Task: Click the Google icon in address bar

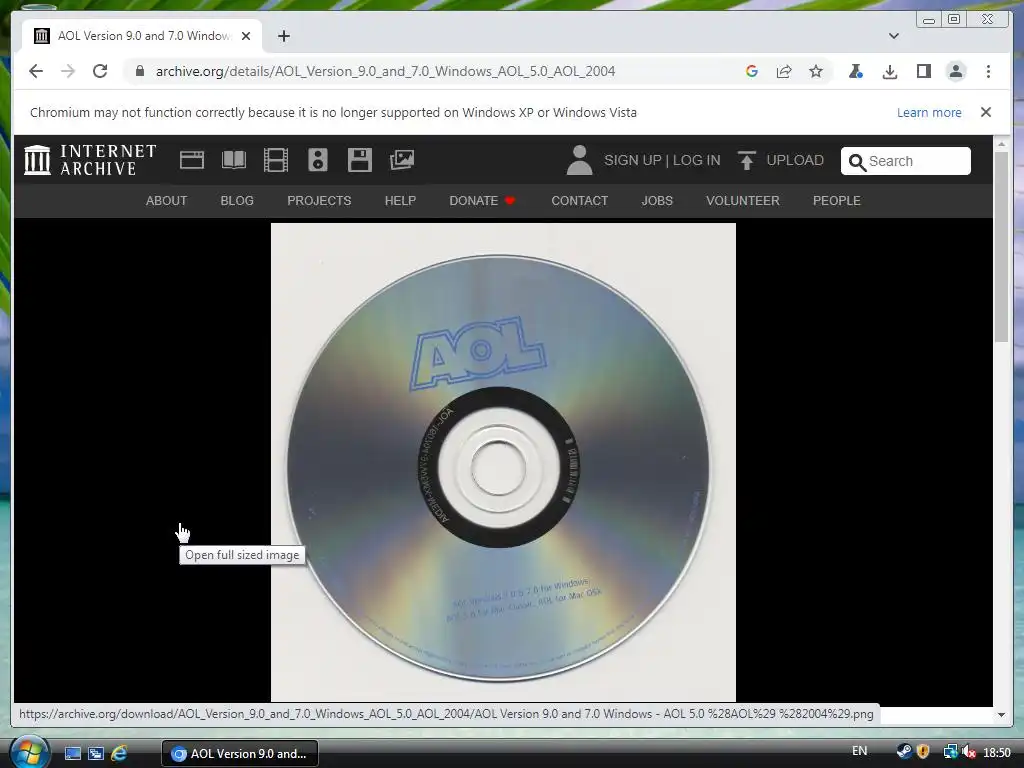Action: click(752, 71)
